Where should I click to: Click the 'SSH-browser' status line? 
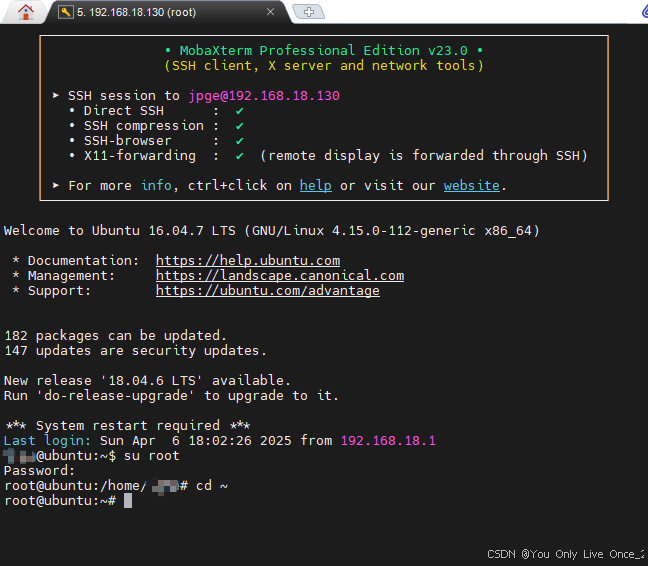click(157, 141)
